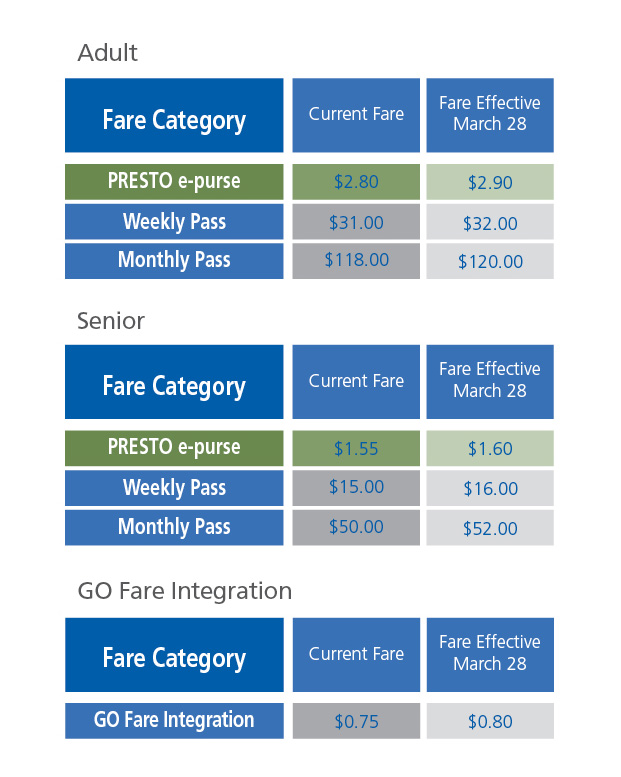Select the $52.00 senior monthly new fare
The height and width of the screenshot is (777, 621).
pos(490,527)
